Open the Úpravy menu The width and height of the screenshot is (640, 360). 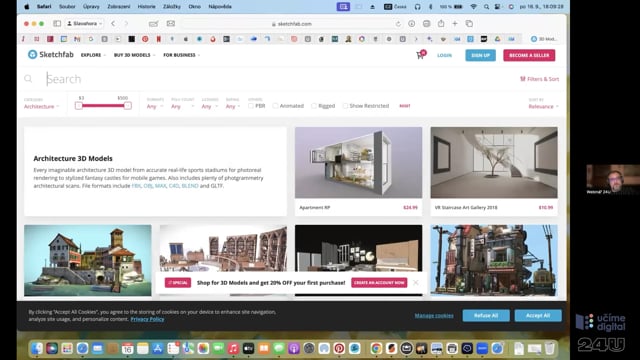[x=91, y=7]
